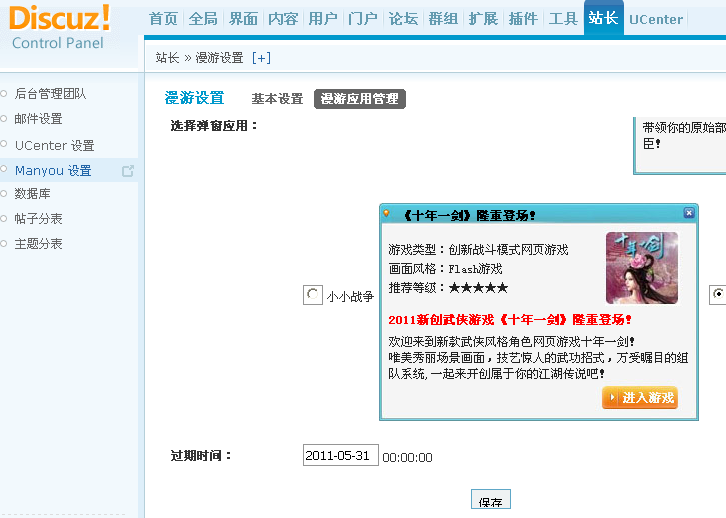Open 数据库 in sidebar
This screenshot has width=726, height=518.
coord(32,193)
